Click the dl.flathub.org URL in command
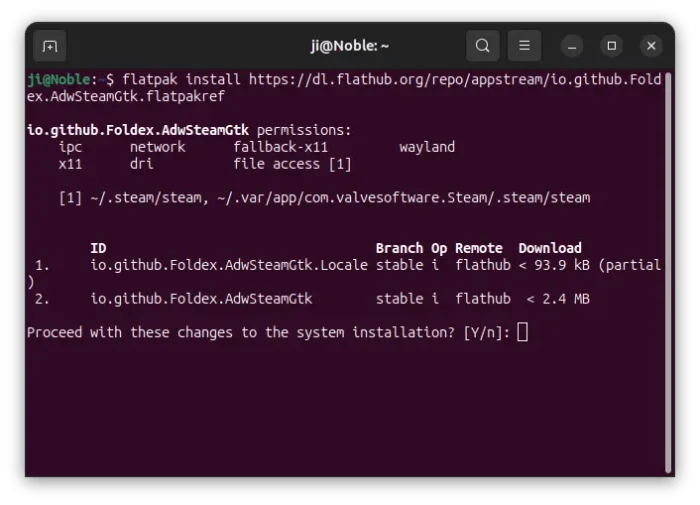This screenshot has width=700, height=505. [455, 79]
